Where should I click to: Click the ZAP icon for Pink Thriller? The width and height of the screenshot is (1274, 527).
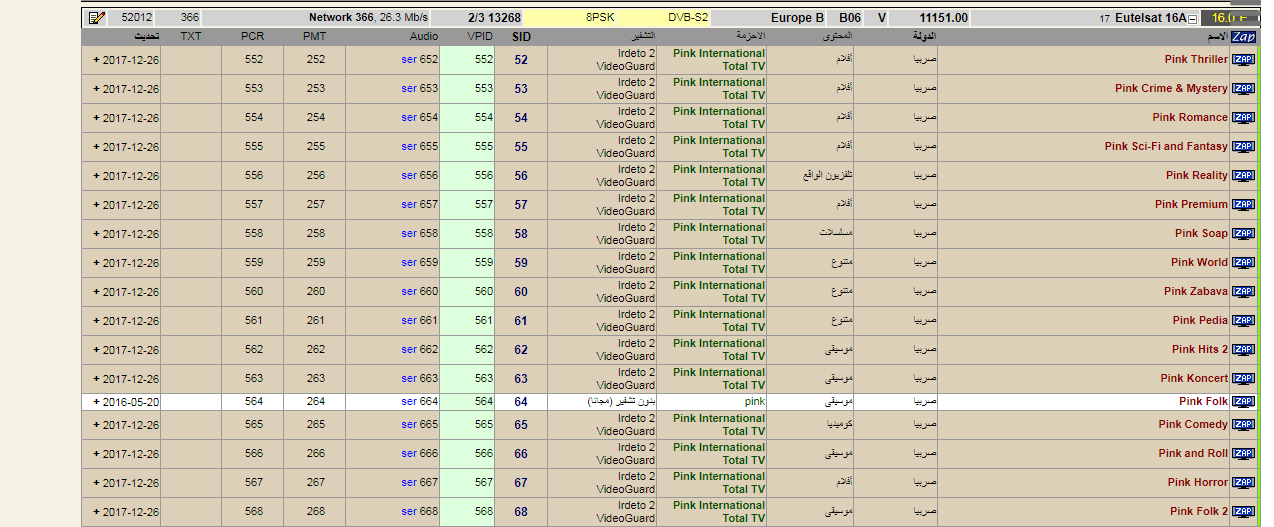click(x=1243, y=60)
